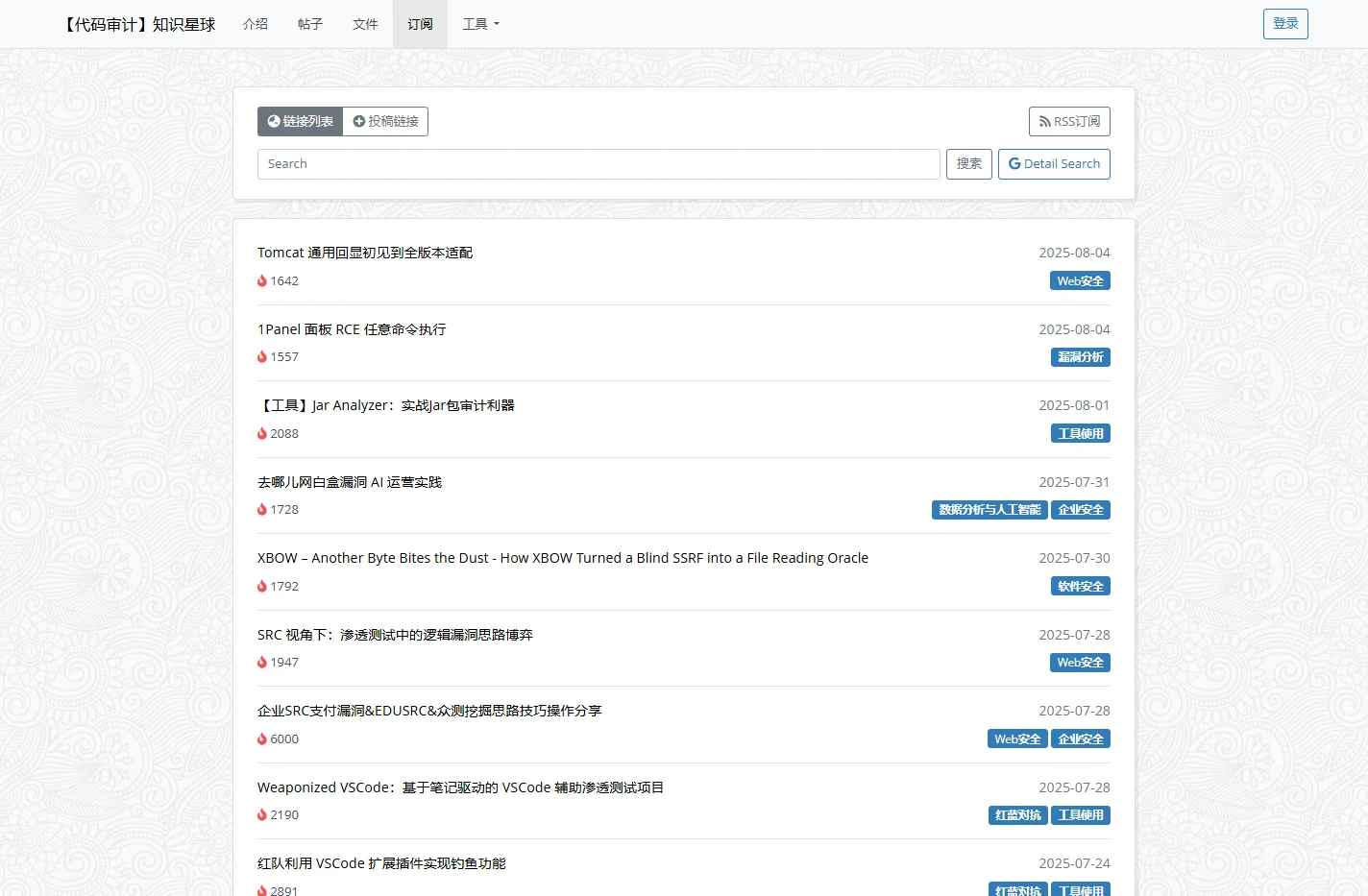
Task: Open the 投稿链接 button
Action: pyautogui.click(x=385, y=121)
